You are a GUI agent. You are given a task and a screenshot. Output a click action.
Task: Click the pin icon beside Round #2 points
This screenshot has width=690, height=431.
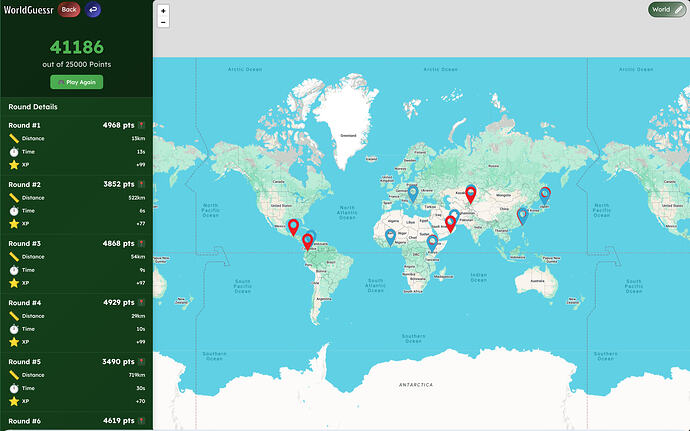(x=142, y=184)
